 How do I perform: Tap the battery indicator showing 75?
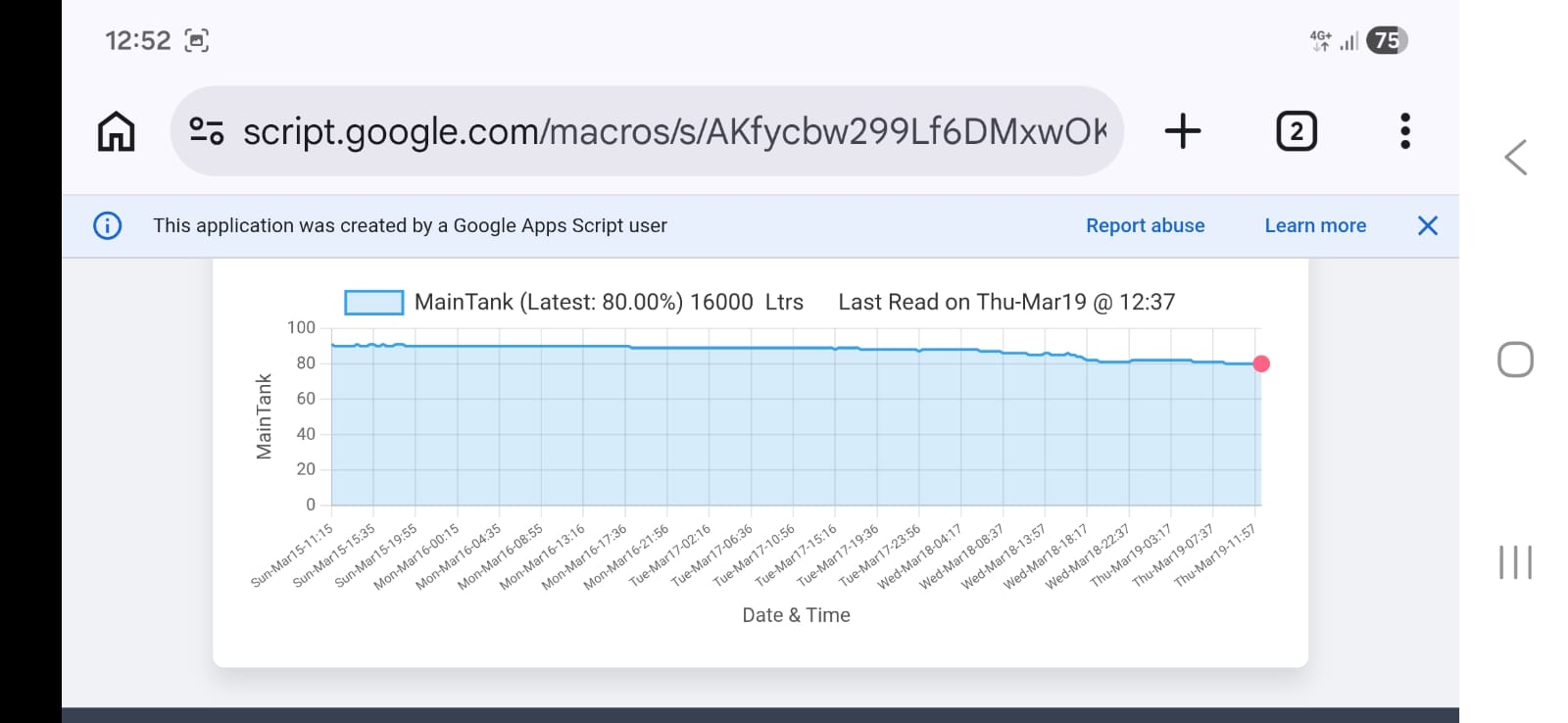click(1386, 41)
